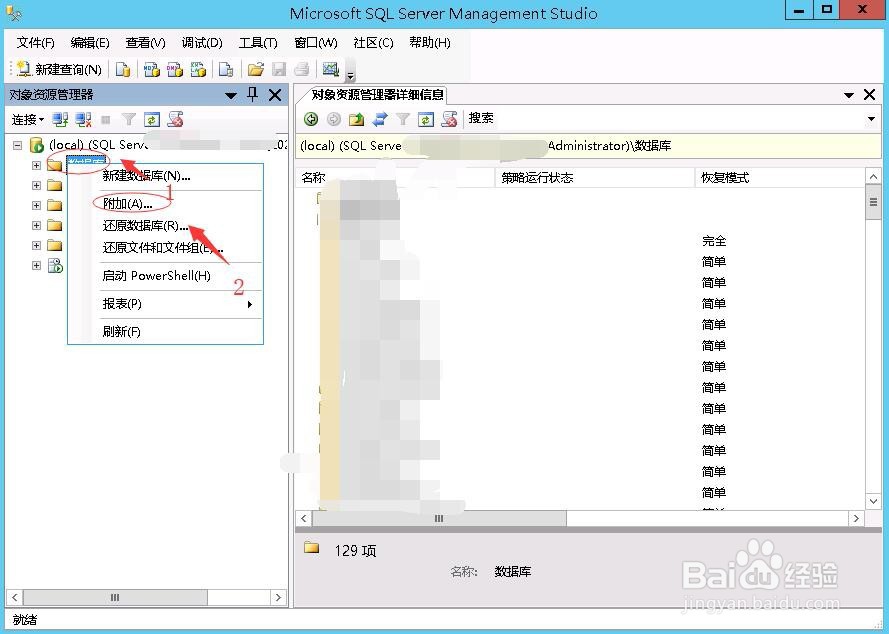Collapse the (local) SQL Server root node

(18, 146)
